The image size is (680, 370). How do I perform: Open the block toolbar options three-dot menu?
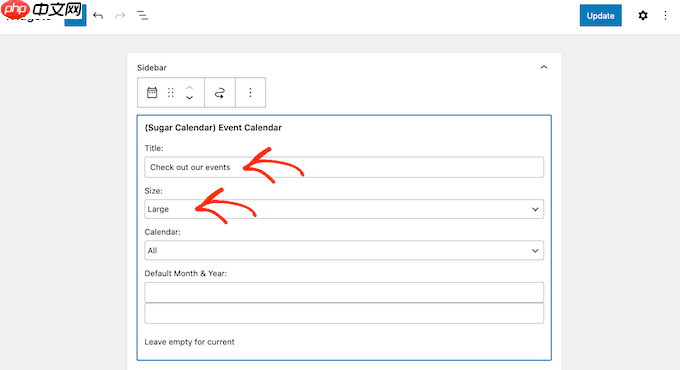[250, 92]
